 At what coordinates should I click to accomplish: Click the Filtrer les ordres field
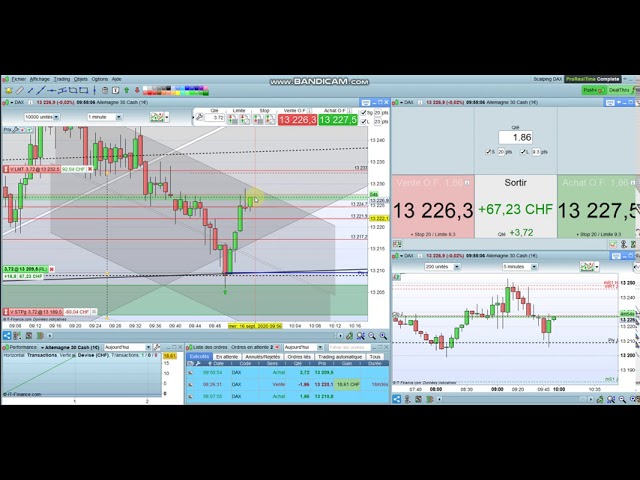tap(349, 347)
